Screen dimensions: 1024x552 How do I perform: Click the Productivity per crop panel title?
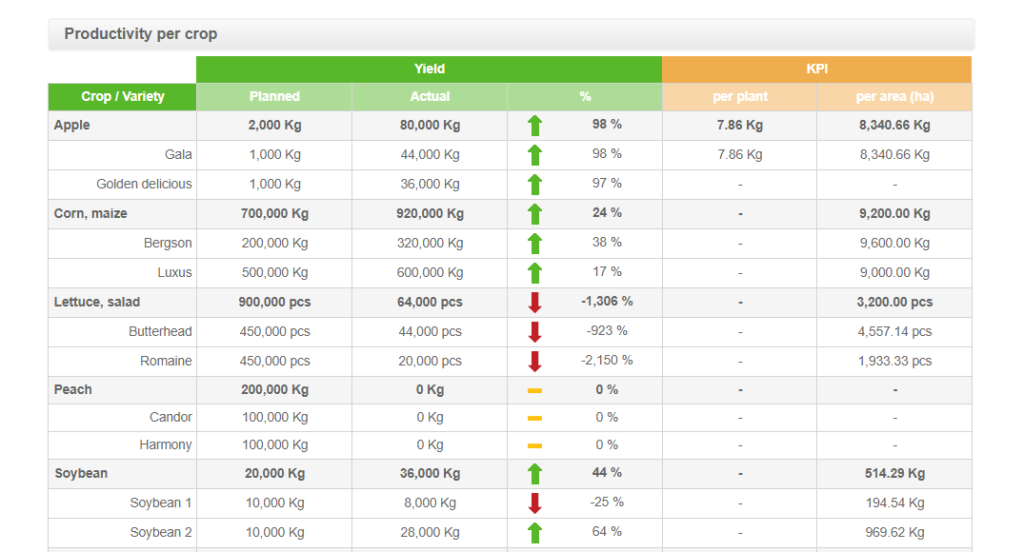click(141, 34)
